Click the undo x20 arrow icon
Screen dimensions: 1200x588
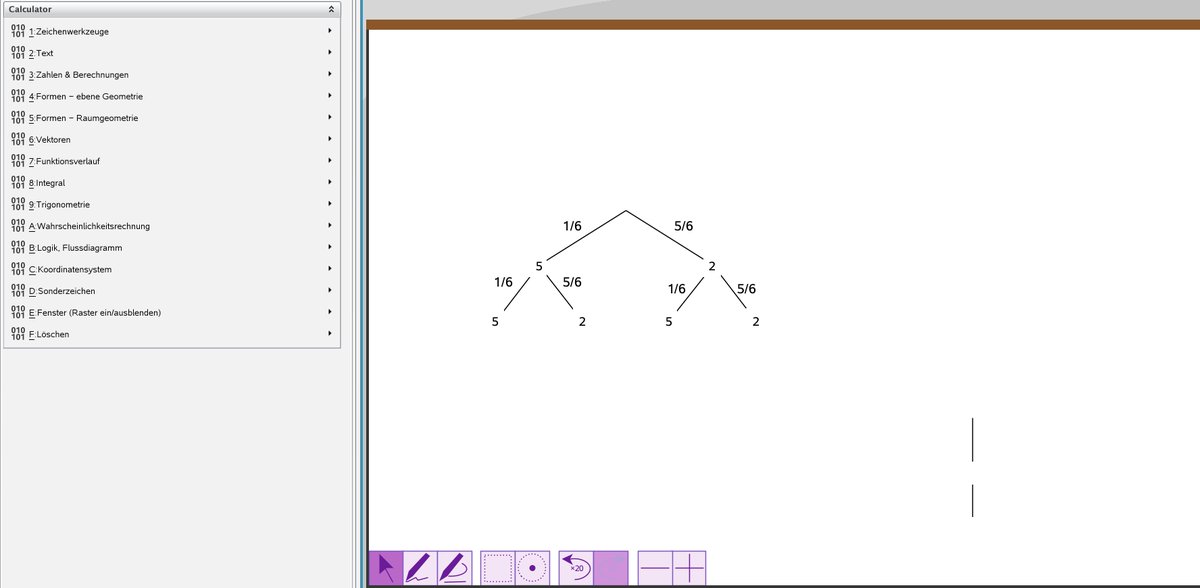(x=575, y=567)
